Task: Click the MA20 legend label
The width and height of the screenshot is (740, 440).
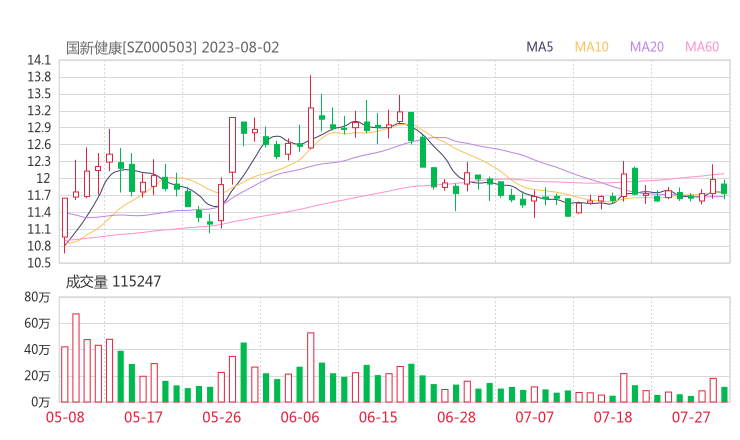Action: [x=647, y=47]
